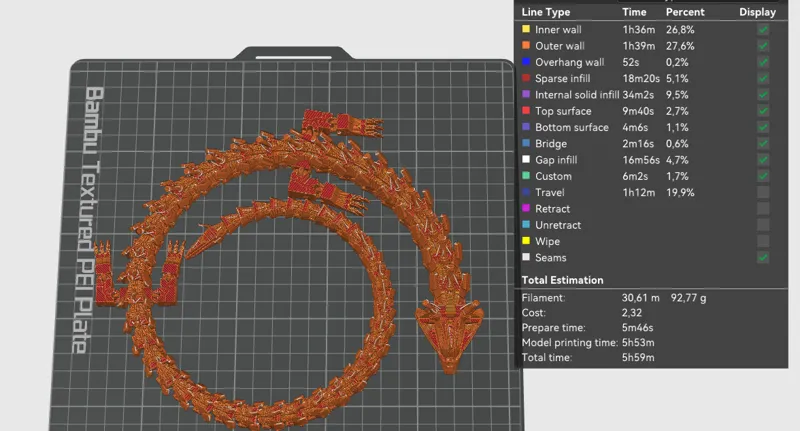Hide Internal solid infill lines
Screen dimensions: 800x431
(763, 95)
